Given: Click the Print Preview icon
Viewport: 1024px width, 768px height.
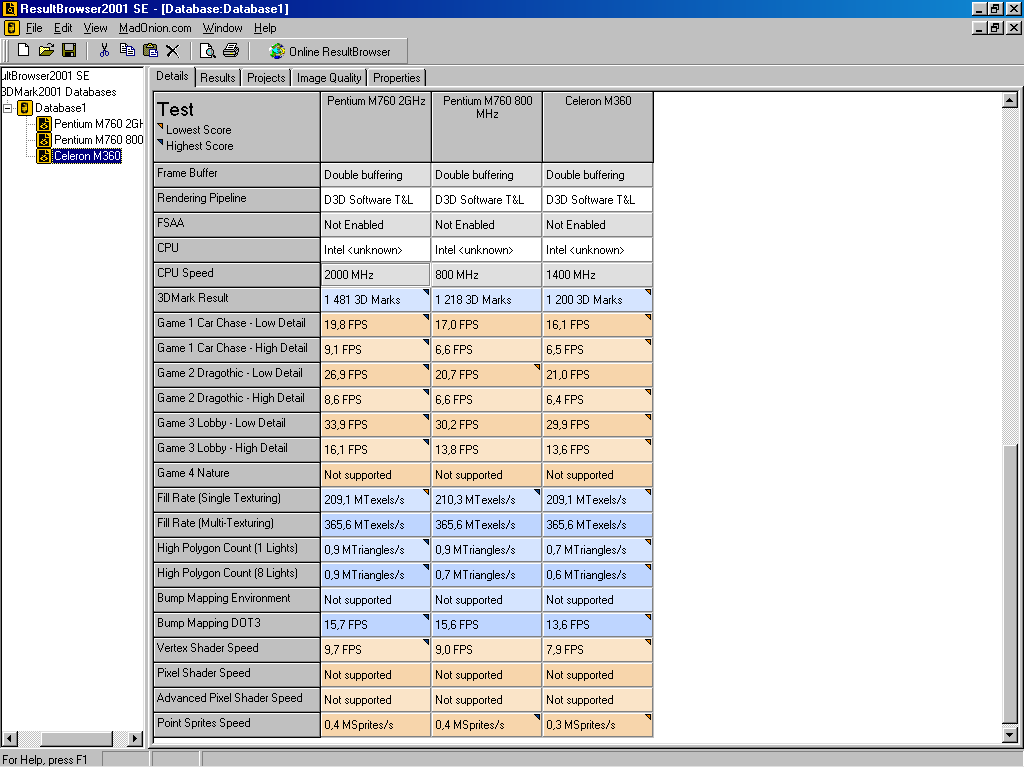Looking at the screenshot, I should coord(208,50).
